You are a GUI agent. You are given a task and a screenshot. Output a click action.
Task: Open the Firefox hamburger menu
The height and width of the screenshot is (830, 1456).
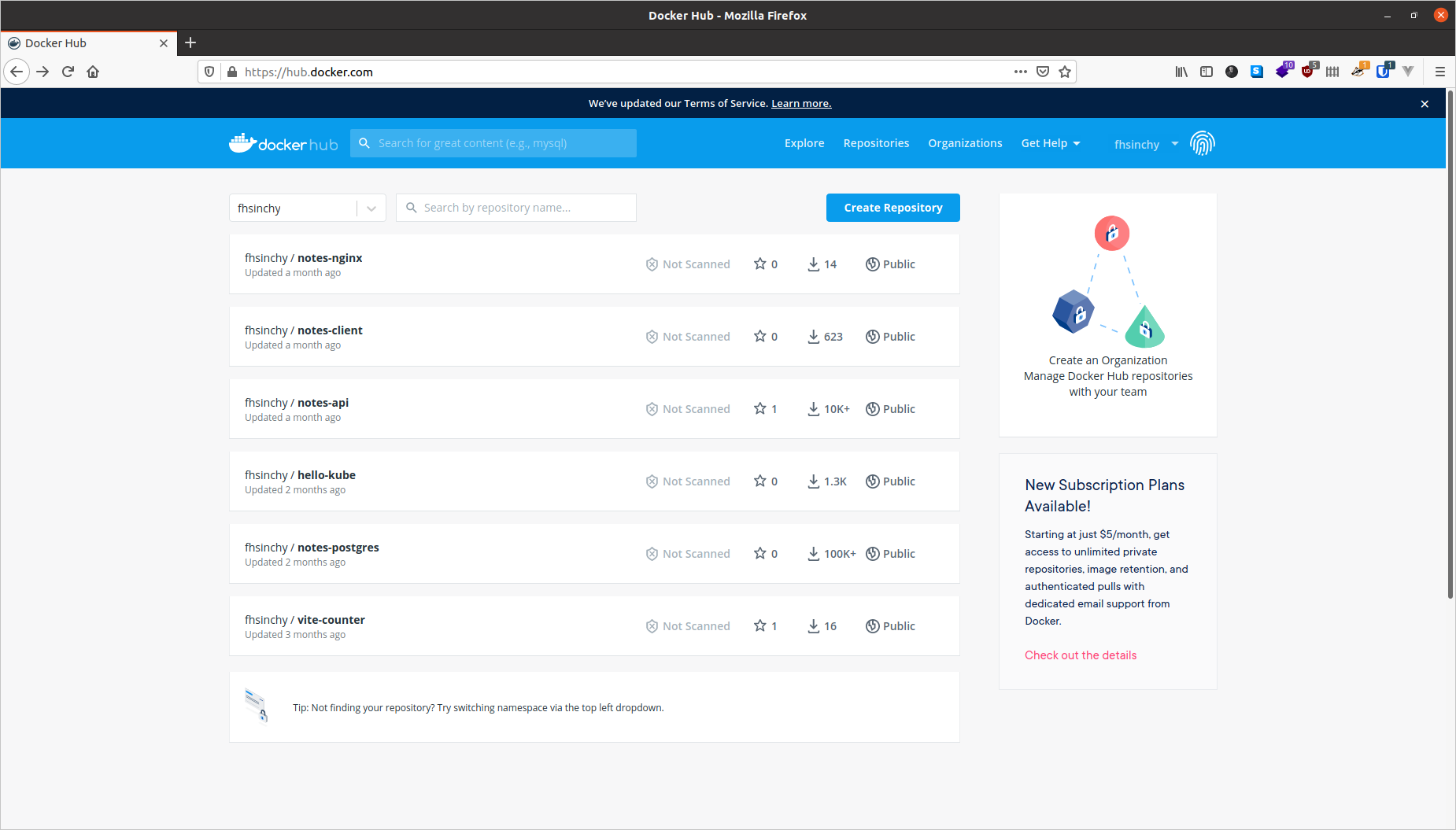click(1439, 72)
